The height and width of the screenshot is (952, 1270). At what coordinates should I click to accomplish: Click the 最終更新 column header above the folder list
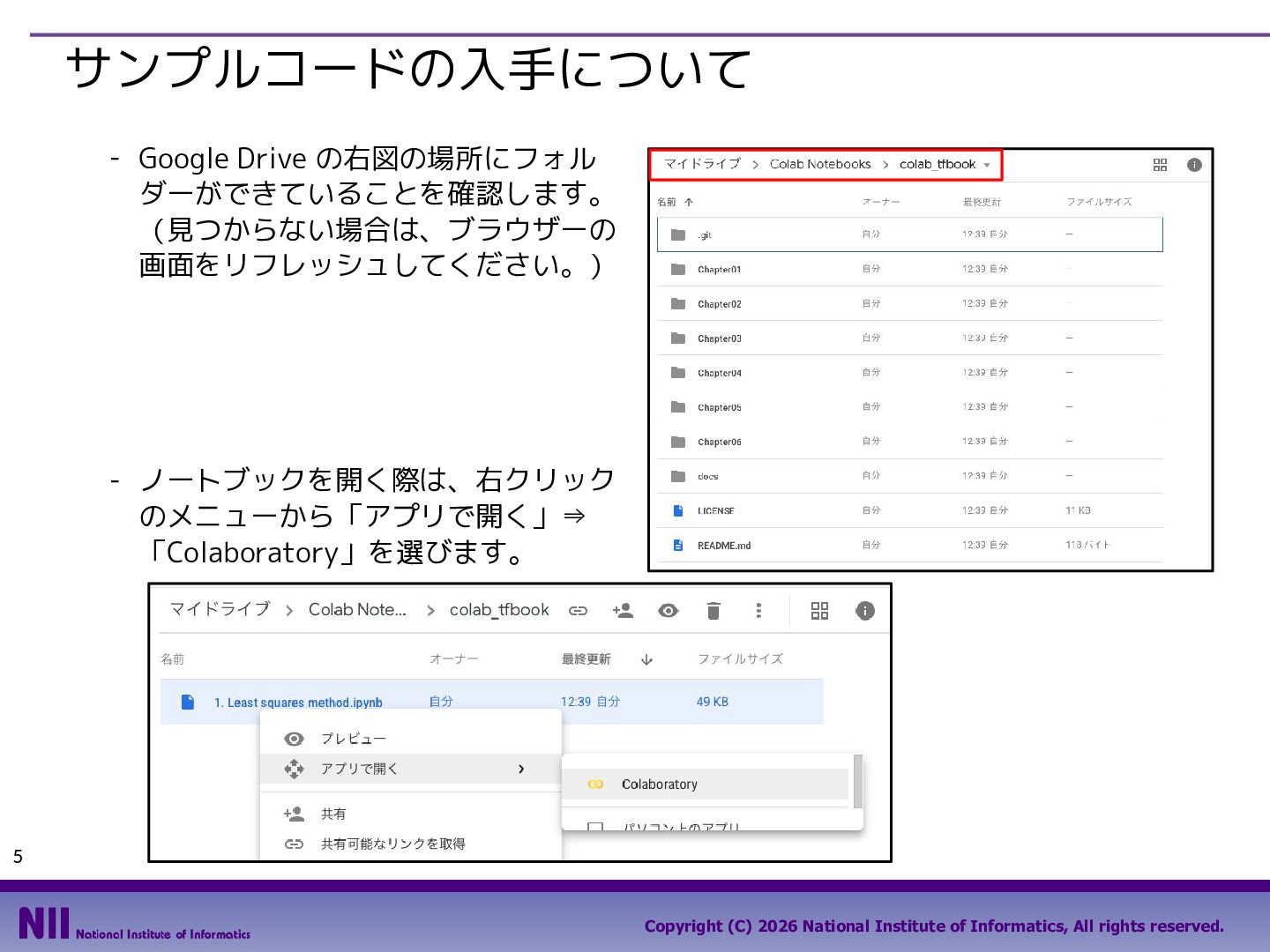tap(982, 202)
